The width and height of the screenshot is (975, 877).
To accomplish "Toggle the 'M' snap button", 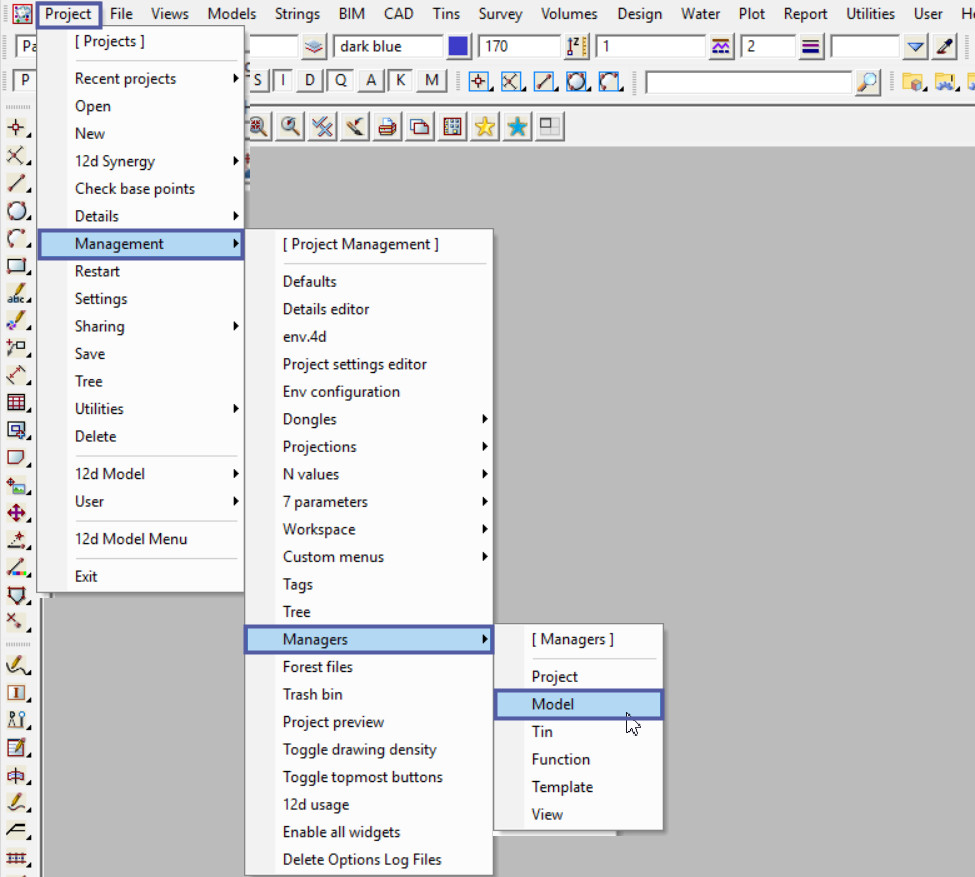I will pyautogui.click(x=431, y=81).
